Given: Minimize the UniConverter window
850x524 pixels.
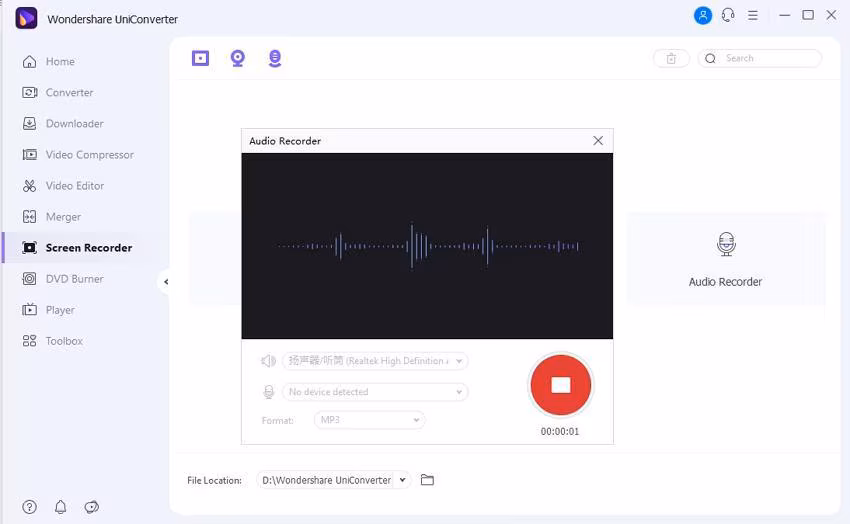Looking at the screenshot, I should [x=784, y=15].
